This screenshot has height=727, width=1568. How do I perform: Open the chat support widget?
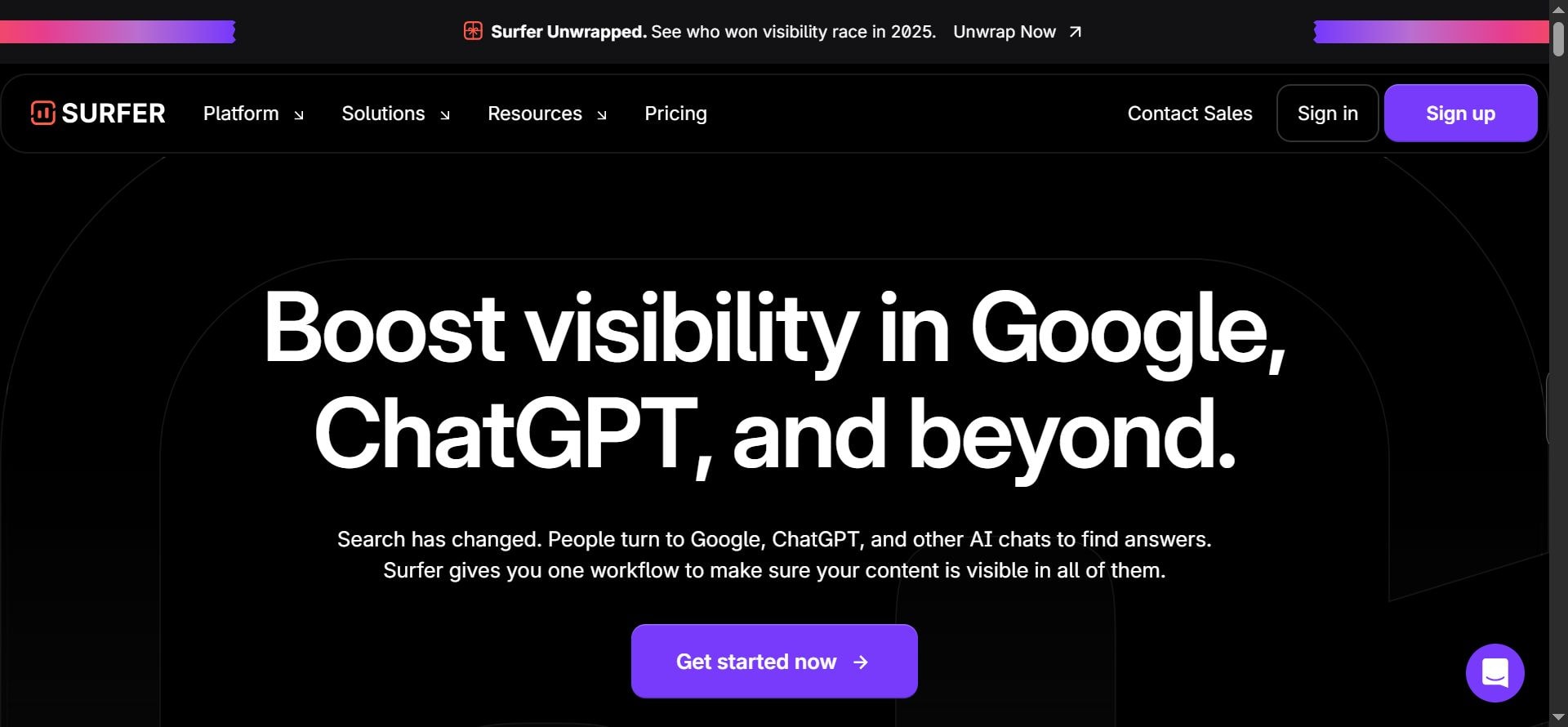(x=1494, y=673)
